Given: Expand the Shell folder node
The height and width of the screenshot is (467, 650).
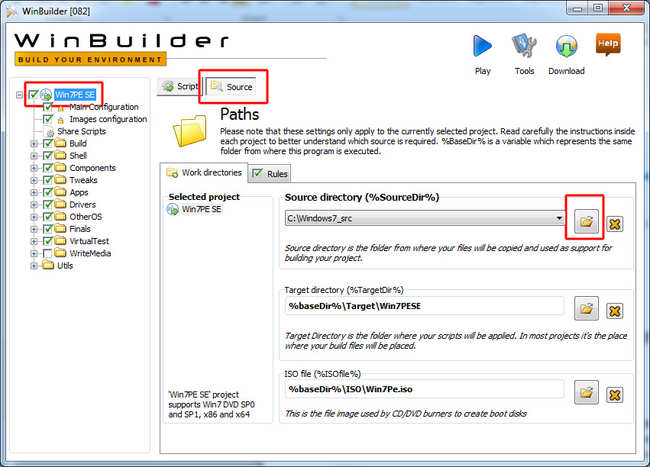Looking at the screenshot, I should click(x=34, y=156).
